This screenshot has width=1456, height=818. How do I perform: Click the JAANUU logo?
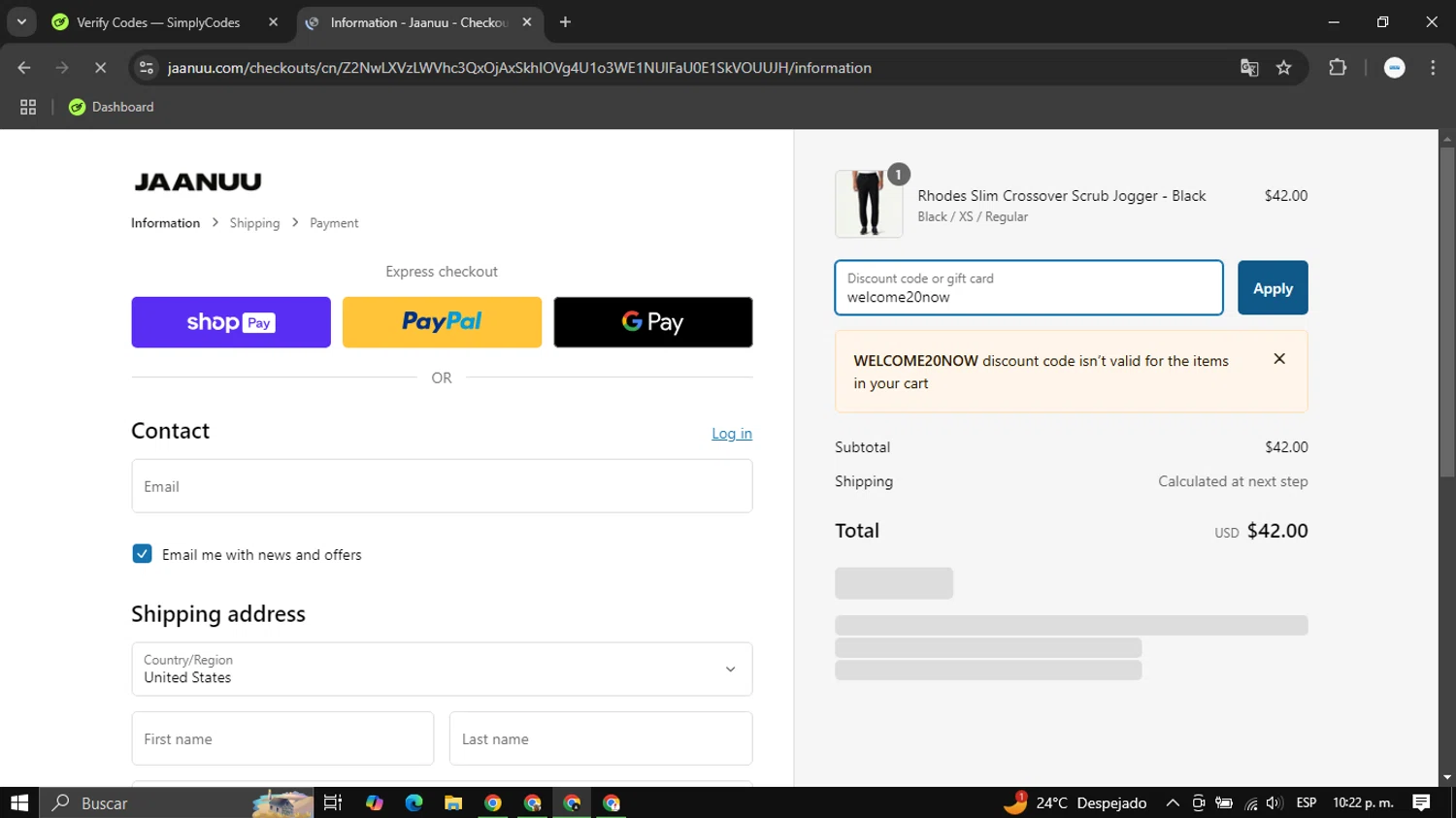[x=198, y=181]
